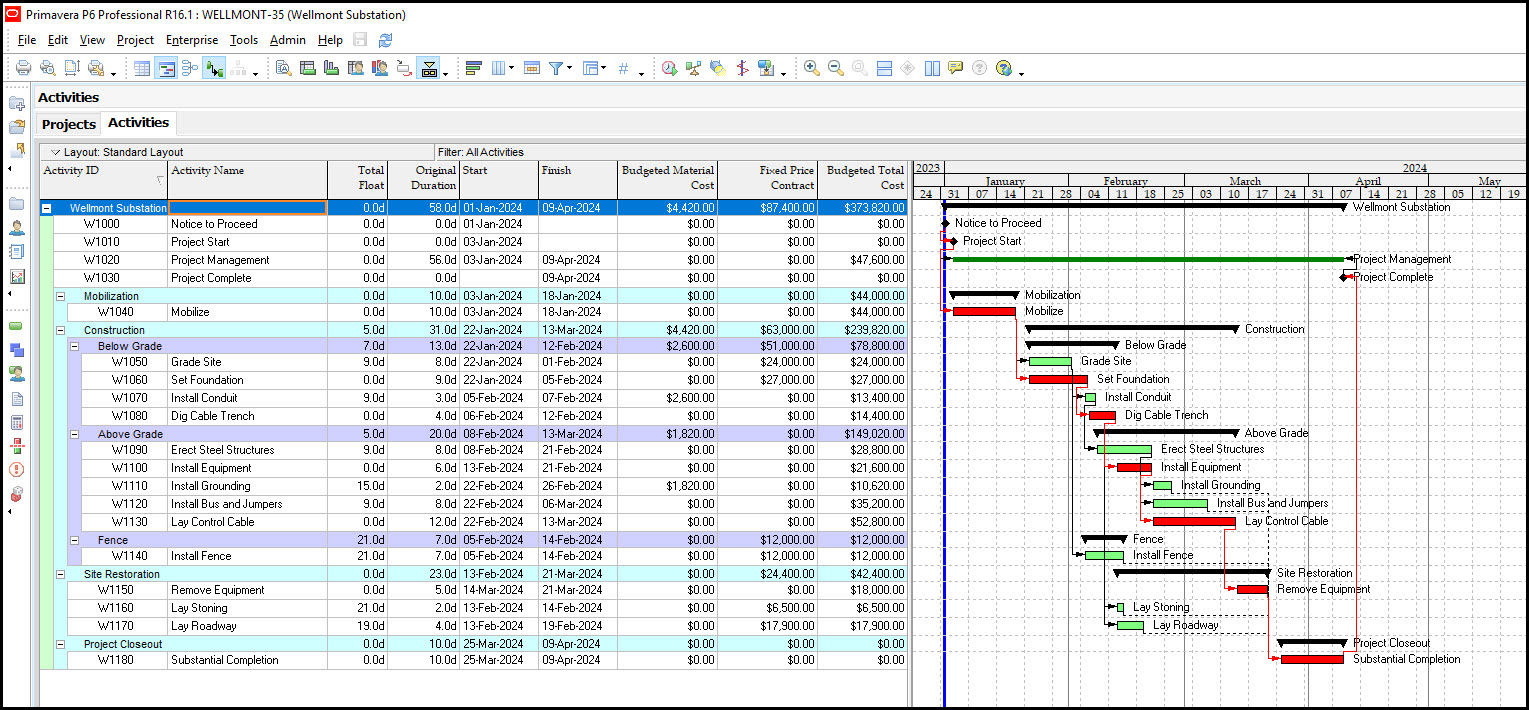Viewport: 1529px width, 710px height.
Task: Open the Page Setup toolbar icon
Action: (x=71, y=69)
